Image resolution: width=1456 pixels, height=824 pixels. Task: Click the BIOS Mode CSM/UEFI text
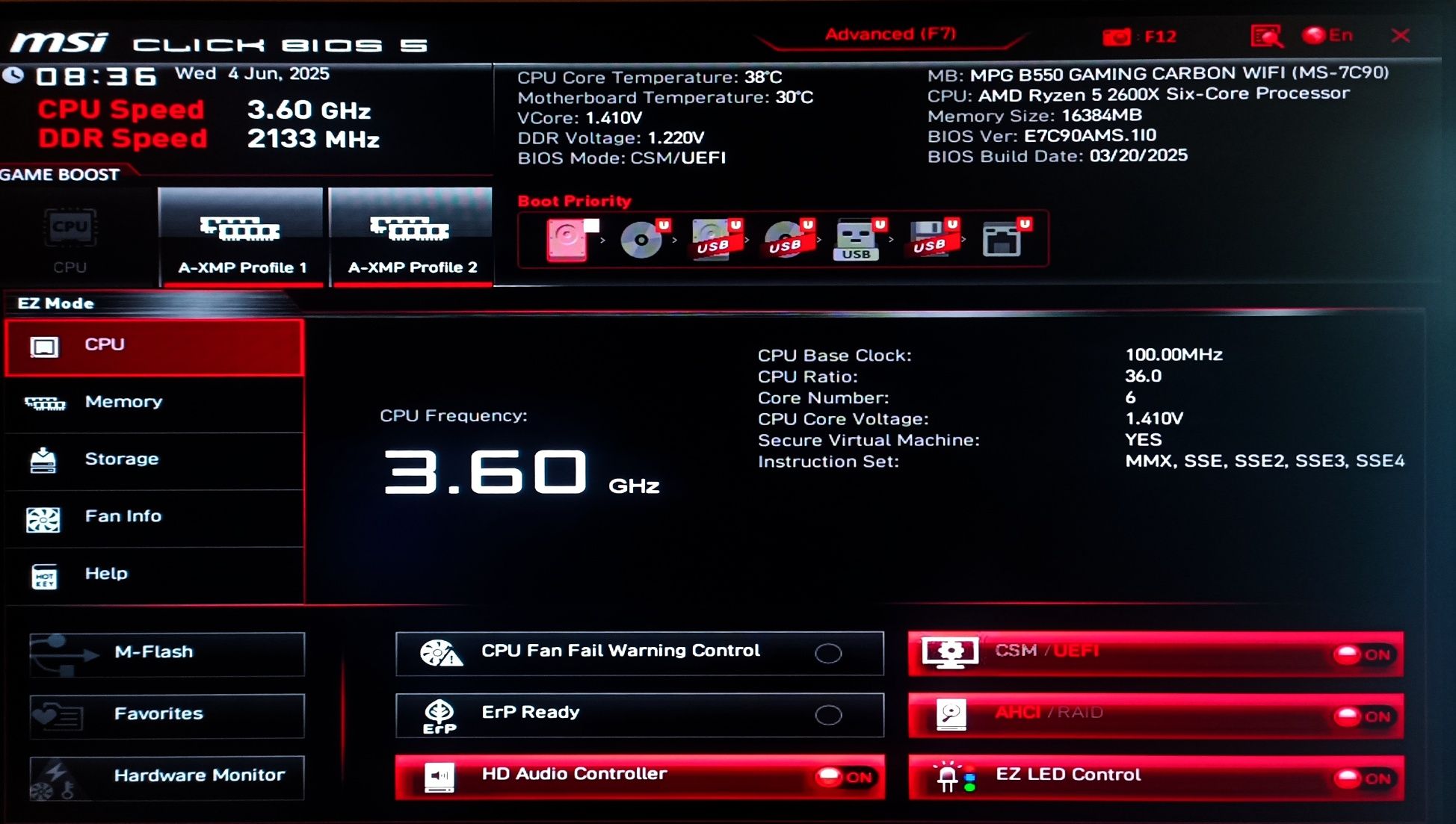pos(622,158)
